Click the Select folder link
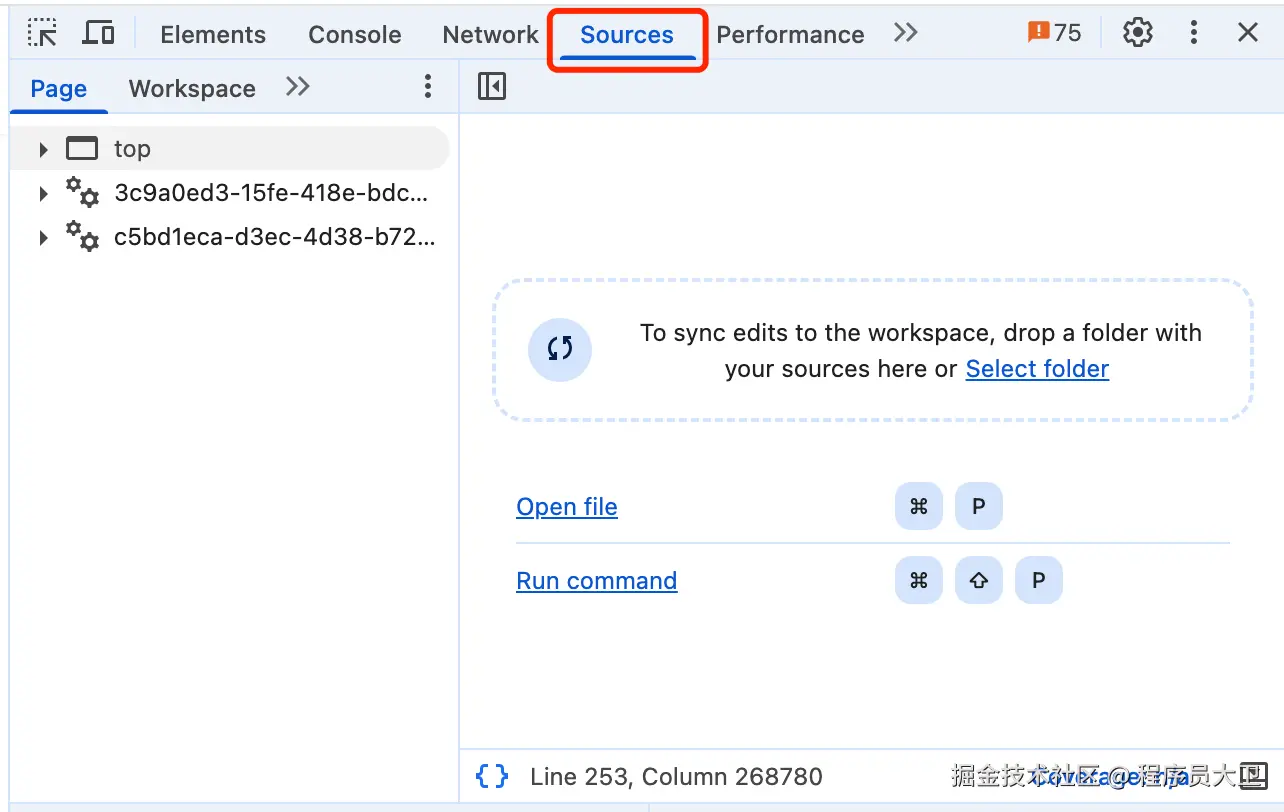 click(x=1037, y=369)
